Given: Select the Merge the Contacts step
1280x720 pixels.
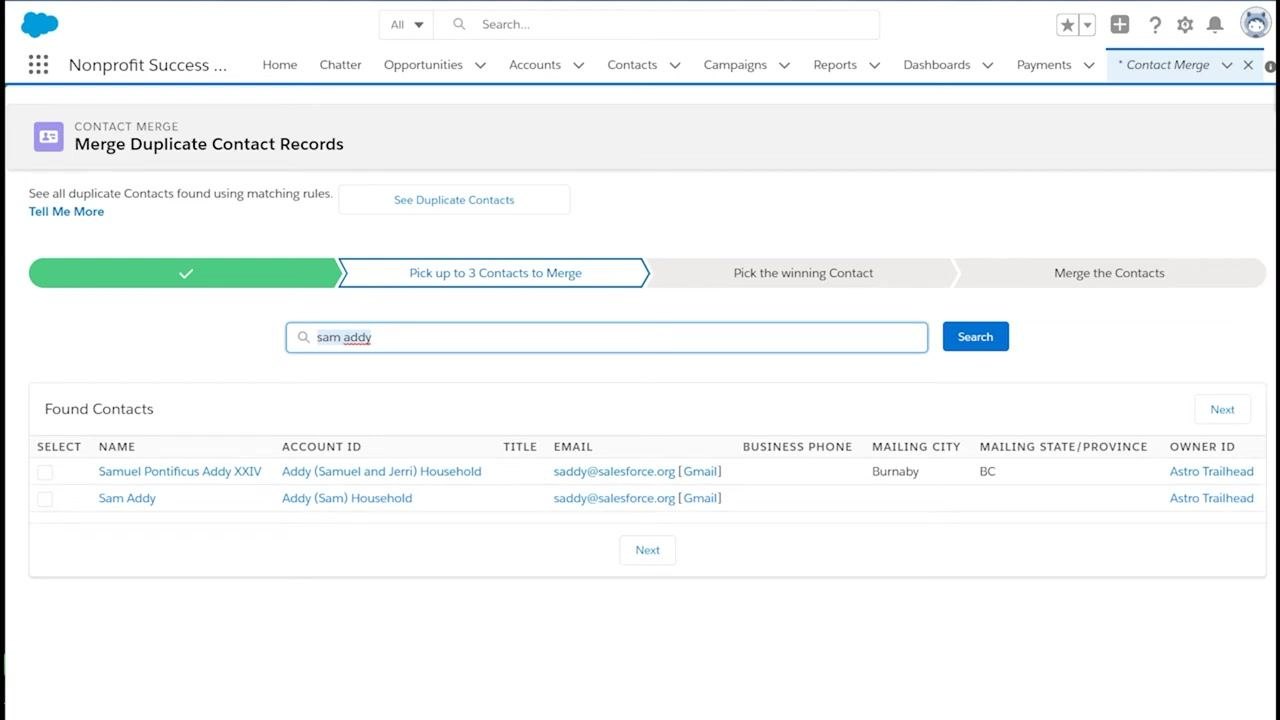Looking at the screenshot, I should coord(1109,273).
